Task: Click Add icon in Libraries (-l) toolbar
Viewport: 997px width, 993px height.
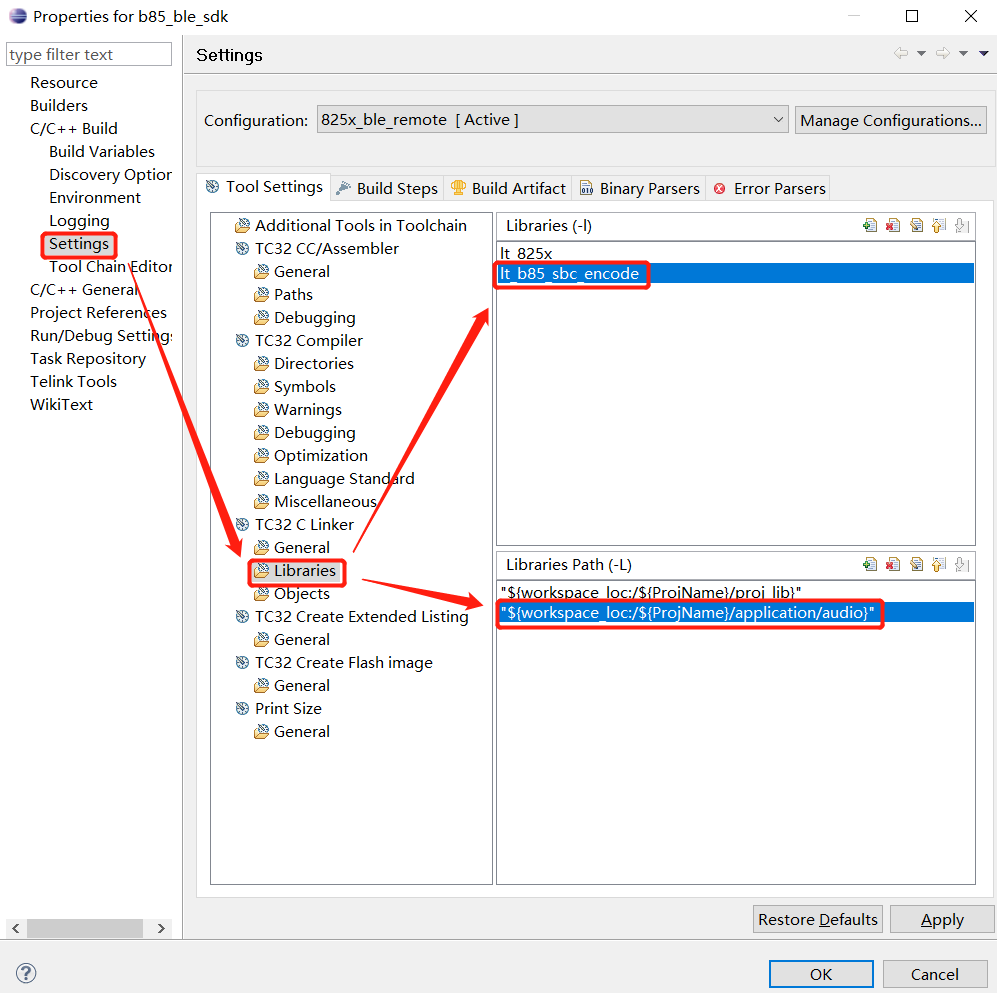Action: 870,226
